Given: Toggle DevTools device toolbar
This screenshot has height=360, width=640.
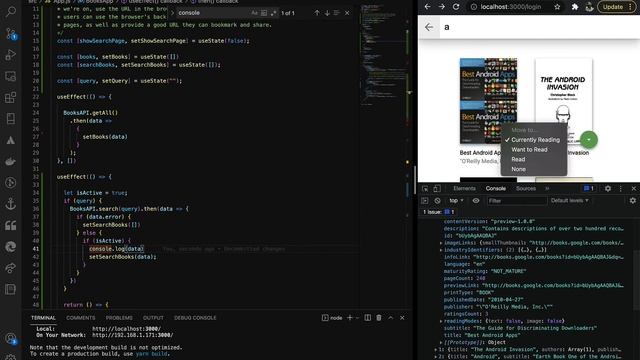Looking at the screenshot, I should [437, 189].
